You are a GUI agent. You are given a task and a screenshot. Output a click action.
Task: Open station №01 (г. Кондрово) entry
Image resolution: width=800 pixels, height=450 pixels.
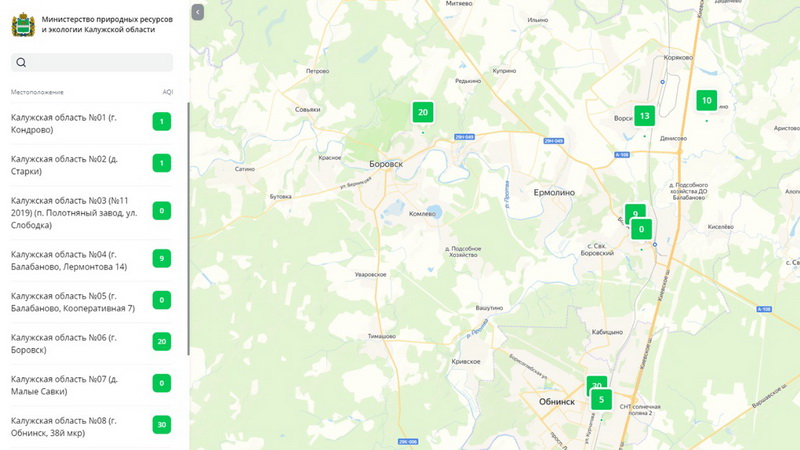pos(92,123)
